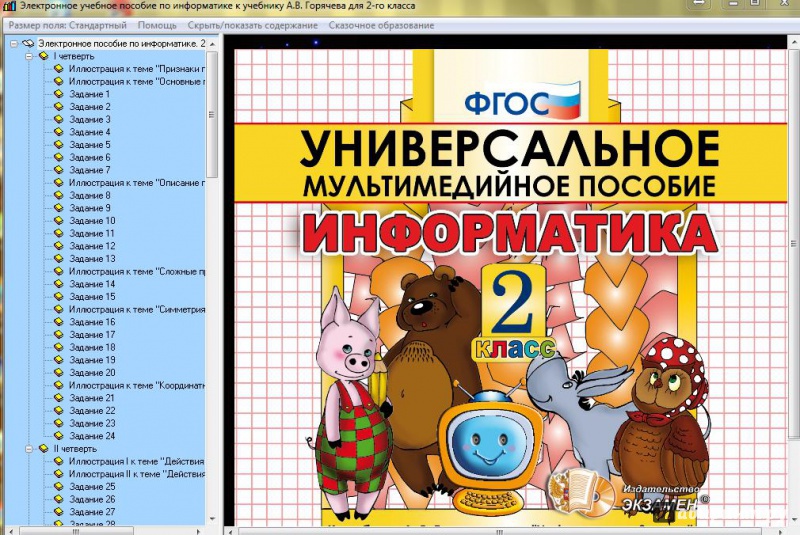The image size is (800, 535).
Task: Click the book icon next to 'Задание 11'
Action: [x=59, y=233]
